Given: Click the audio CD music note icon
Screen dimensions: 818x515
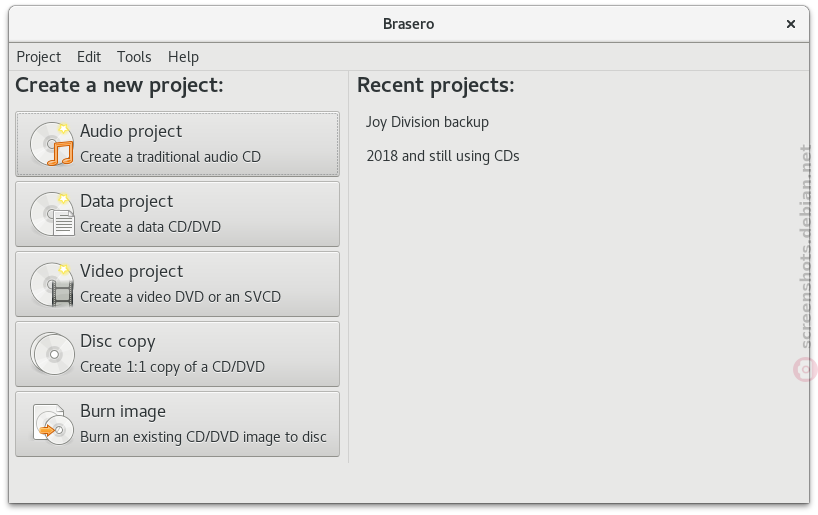Looking at the screenshot, I should pyautogui.click(x=52, y=144).
